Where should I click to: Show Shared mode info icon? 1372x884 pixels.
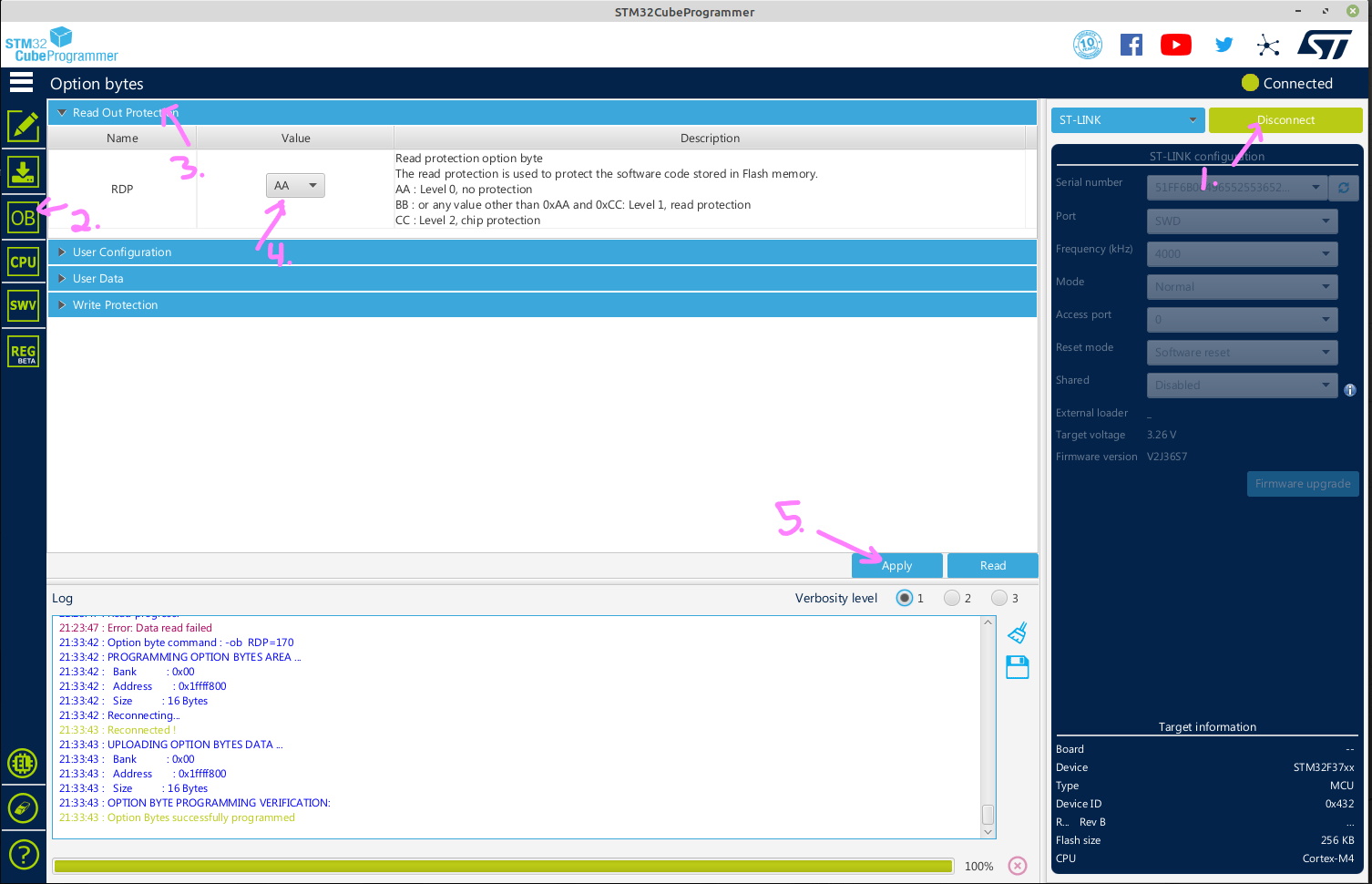pyautogui.click(x=1350, y=390)
